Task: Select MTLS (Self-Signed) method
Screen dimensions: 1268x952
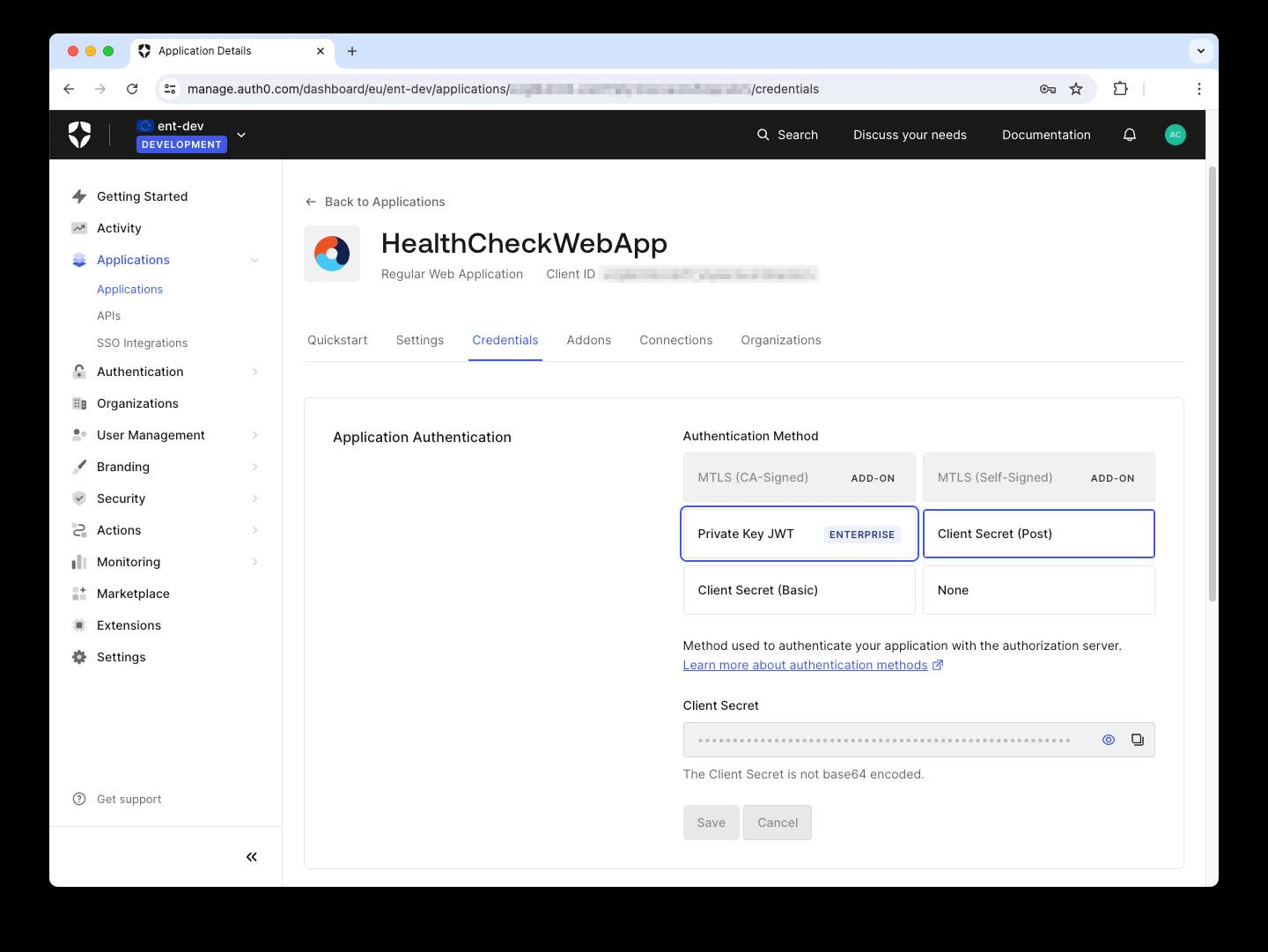Action: (x=1039, y=477)
